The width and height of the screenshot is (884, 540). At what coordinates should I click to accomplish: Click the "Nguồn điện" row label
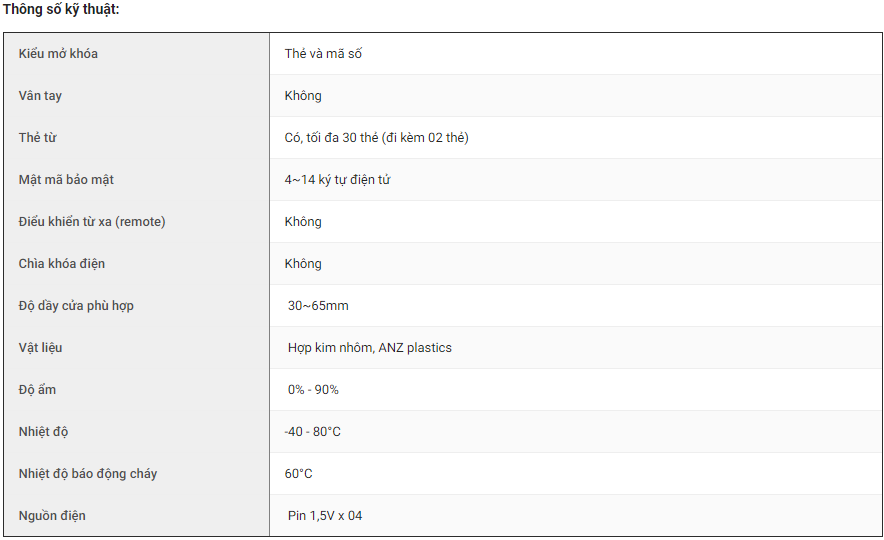click(52, 516)
